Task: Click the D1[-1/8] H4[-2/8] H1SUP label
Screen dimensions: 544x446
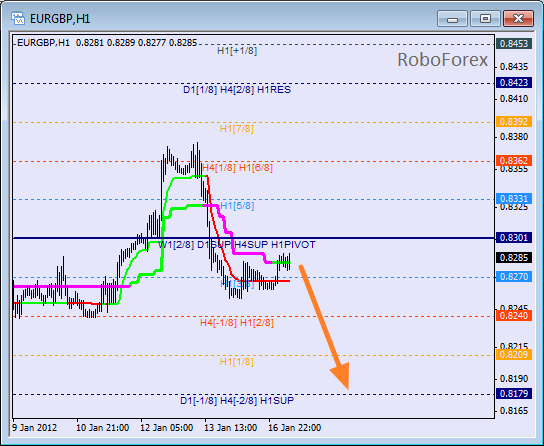Action: click(237, 401)
